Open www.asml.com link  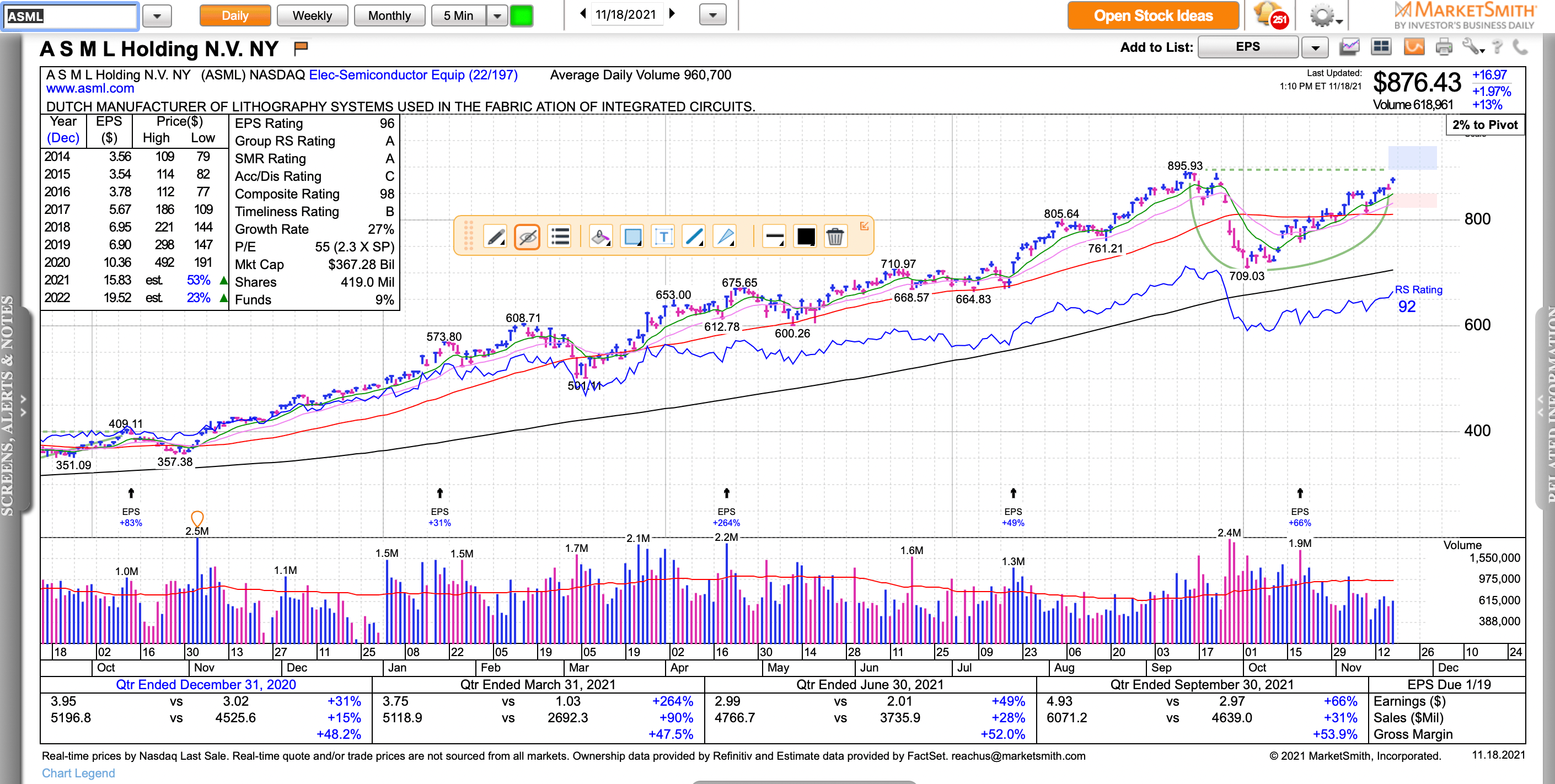(90, 88)
